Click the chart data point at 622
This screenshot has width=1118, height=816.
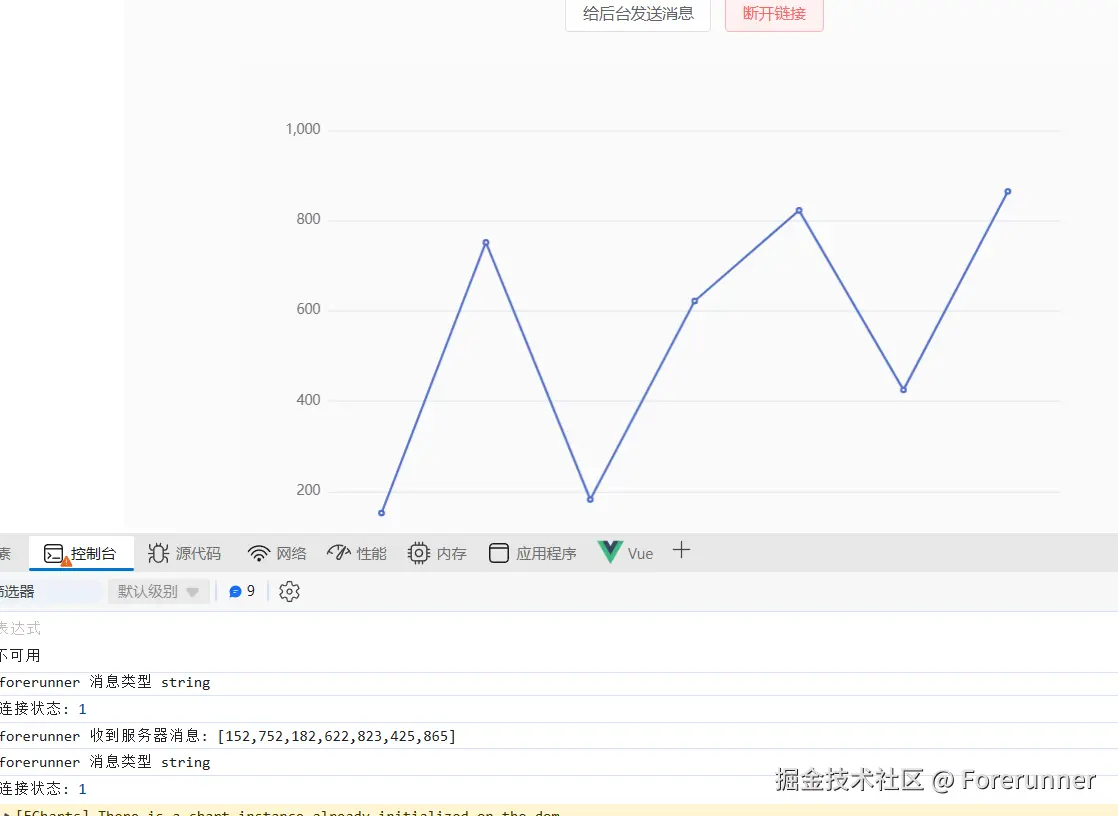[694, 301]
